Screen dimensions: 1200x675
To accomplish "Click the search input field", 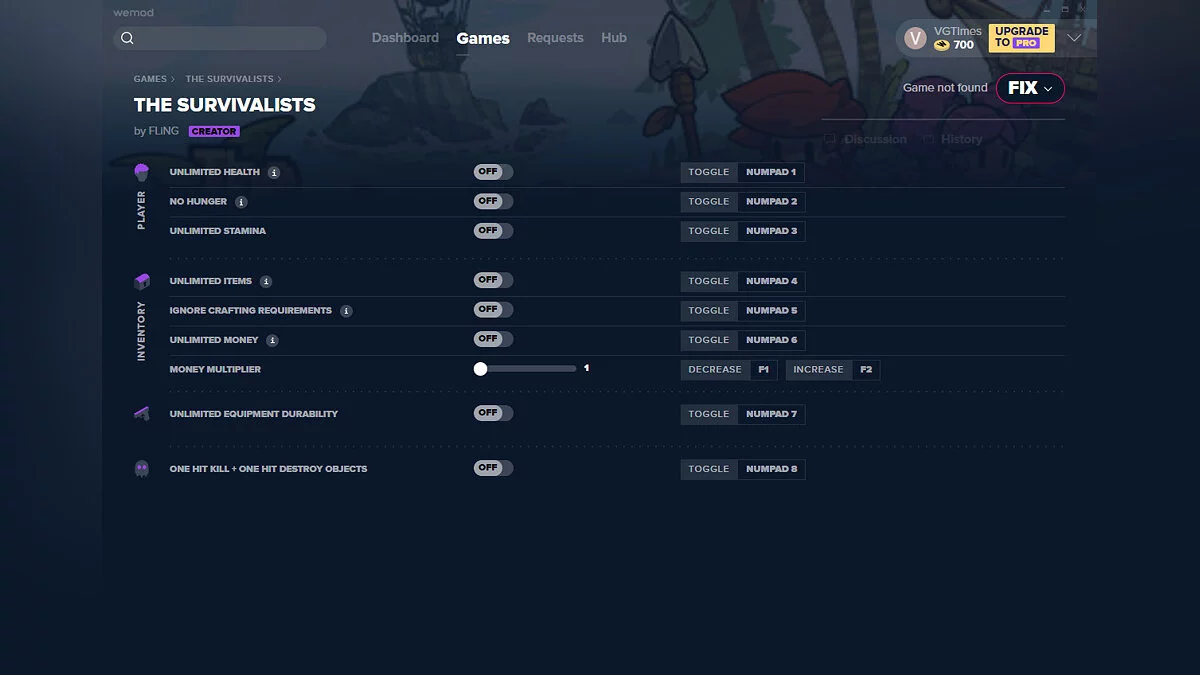I will 220,38.
